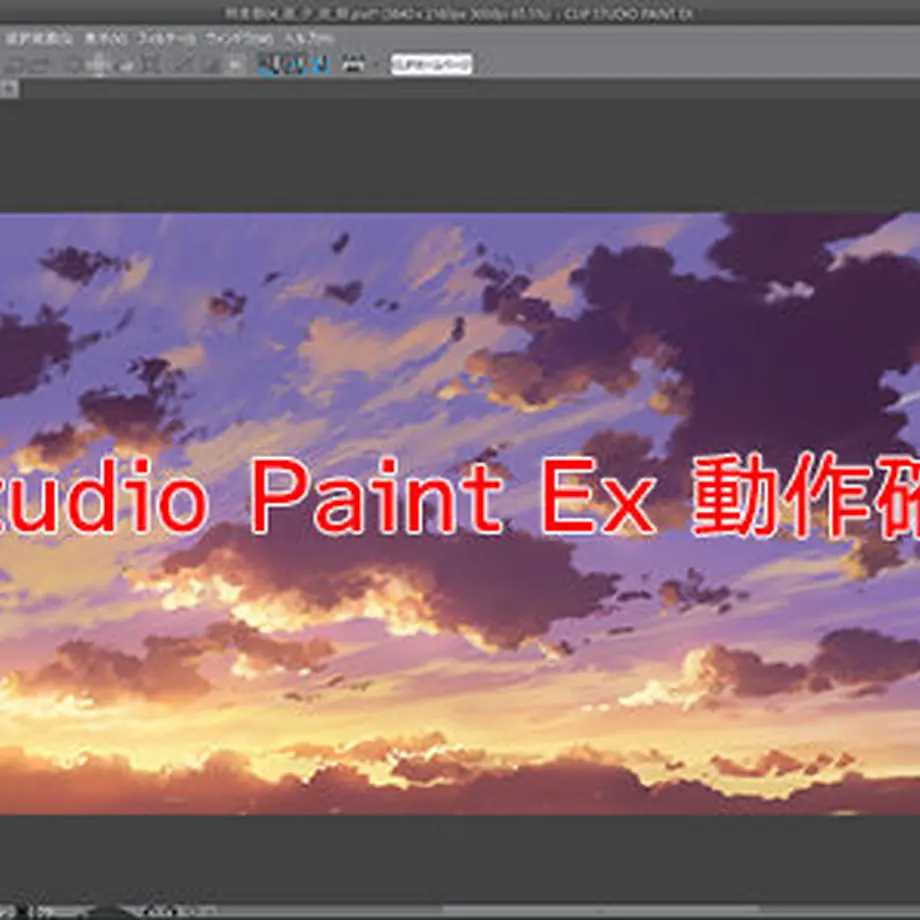
Task: Toggle the first blue snap icon
Action: coord(268,64)
